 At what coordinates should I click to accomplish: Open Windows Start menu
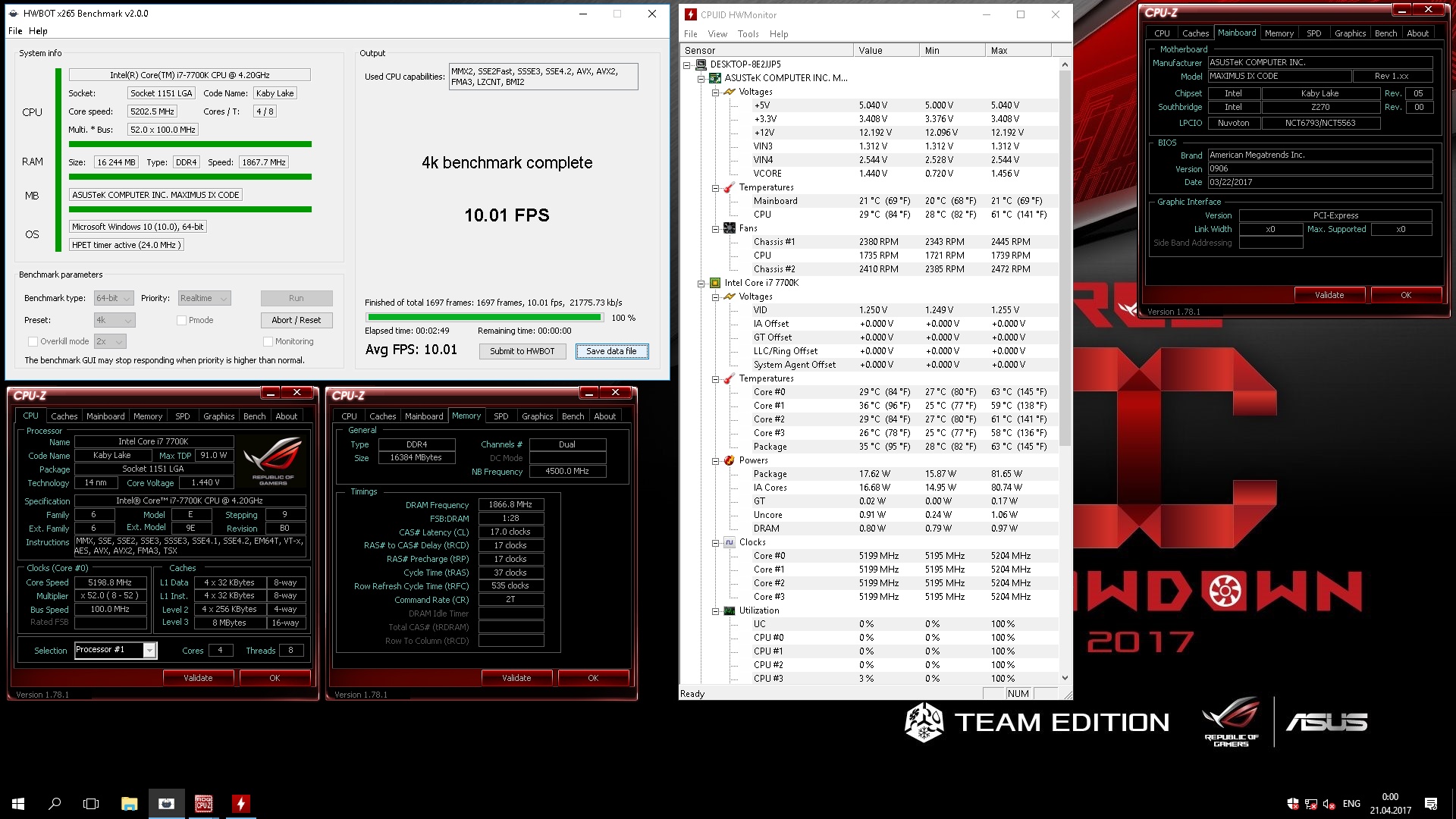[x=18, y=803]
